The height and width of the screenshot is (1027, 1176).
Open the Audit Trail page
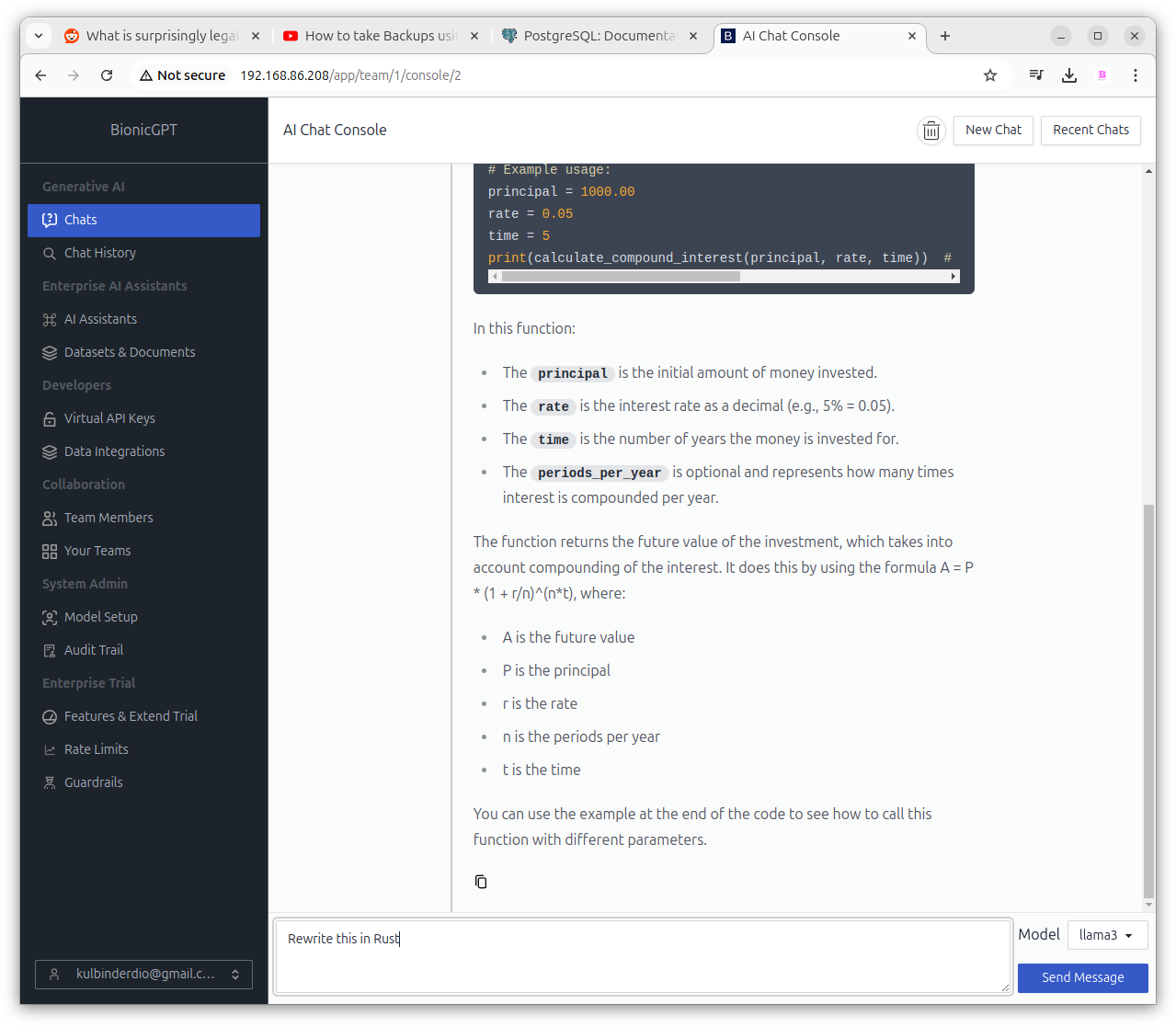click(x=93, y=650)
